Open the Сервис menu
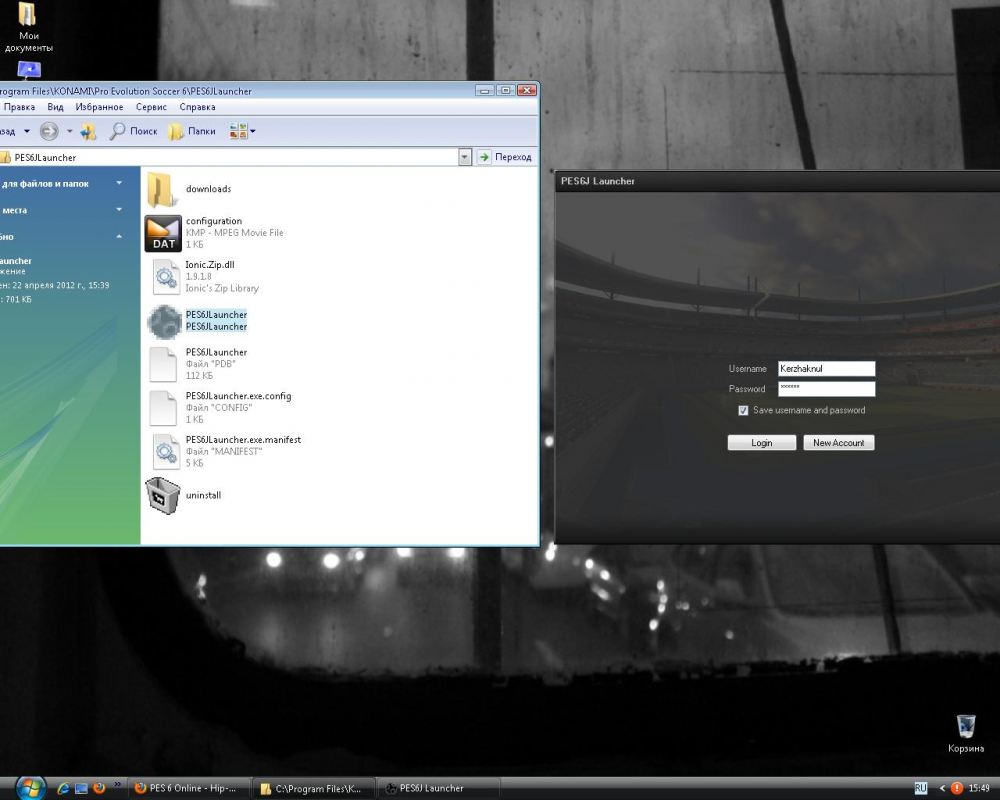The width and height of the screenshot is (1000, 800). pos(151,107)
